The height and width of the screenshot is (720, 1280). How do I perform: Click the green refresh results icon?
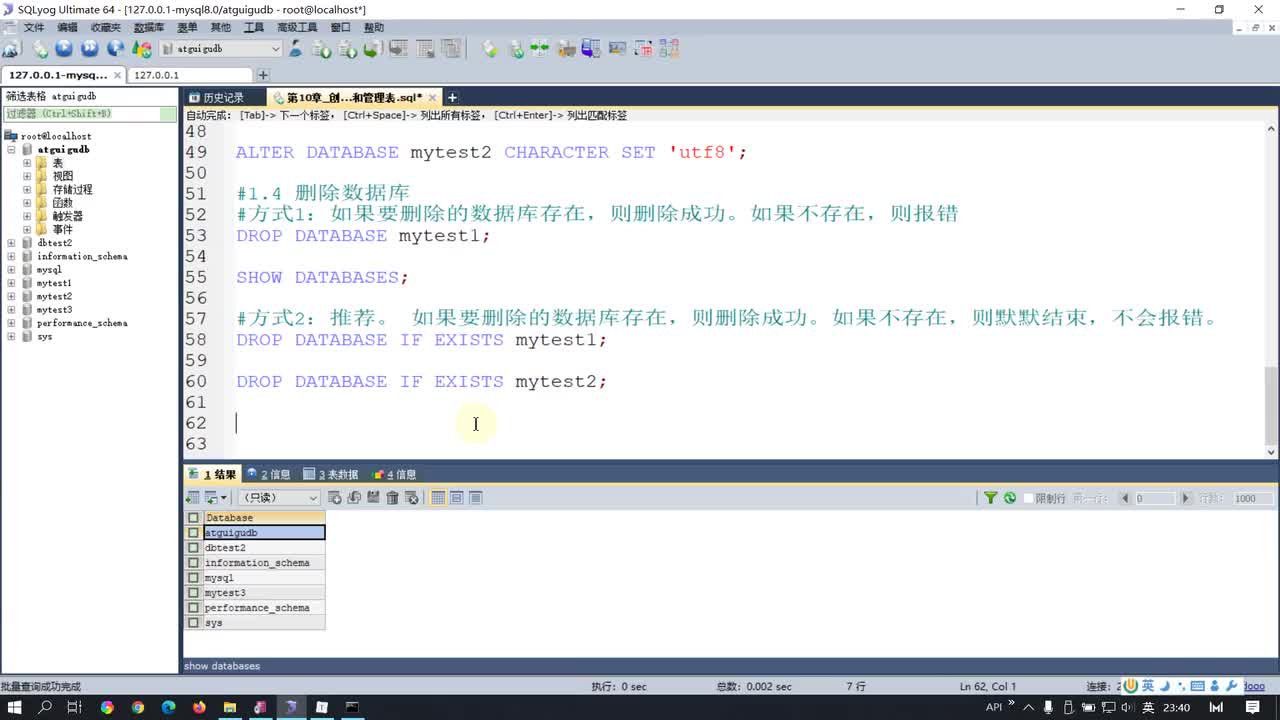tap(1010, 498)
